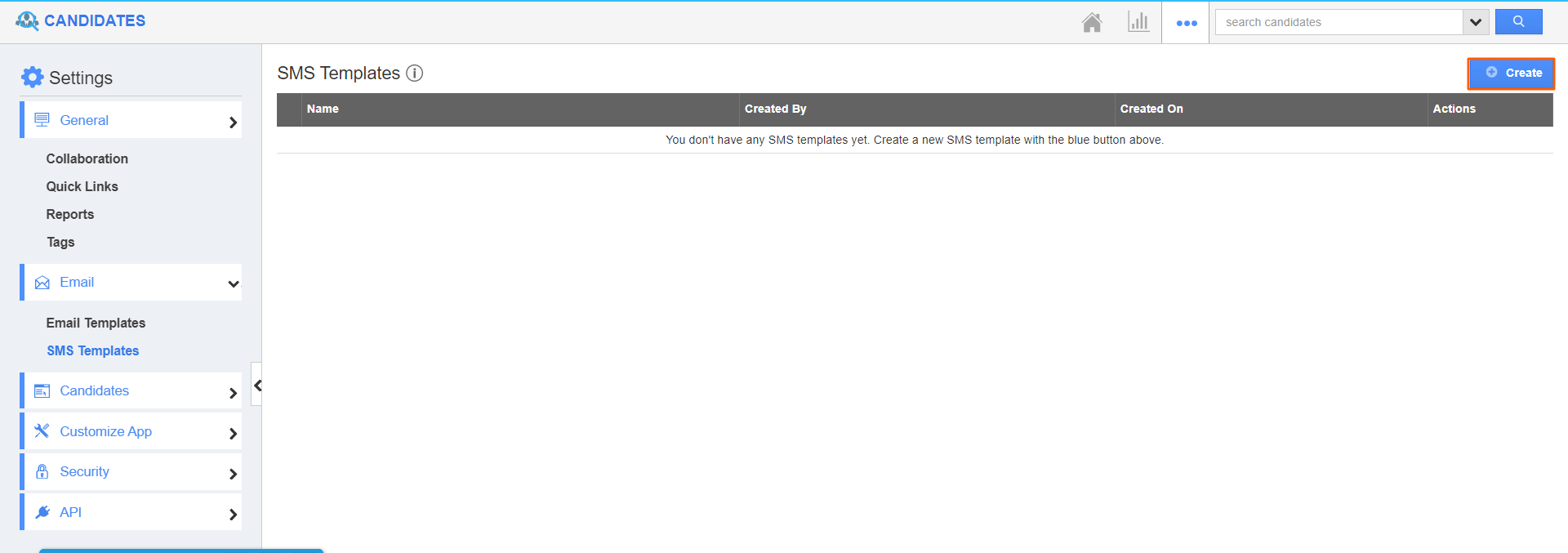Click the Candidates app logo icon

(x=27, y=21)
